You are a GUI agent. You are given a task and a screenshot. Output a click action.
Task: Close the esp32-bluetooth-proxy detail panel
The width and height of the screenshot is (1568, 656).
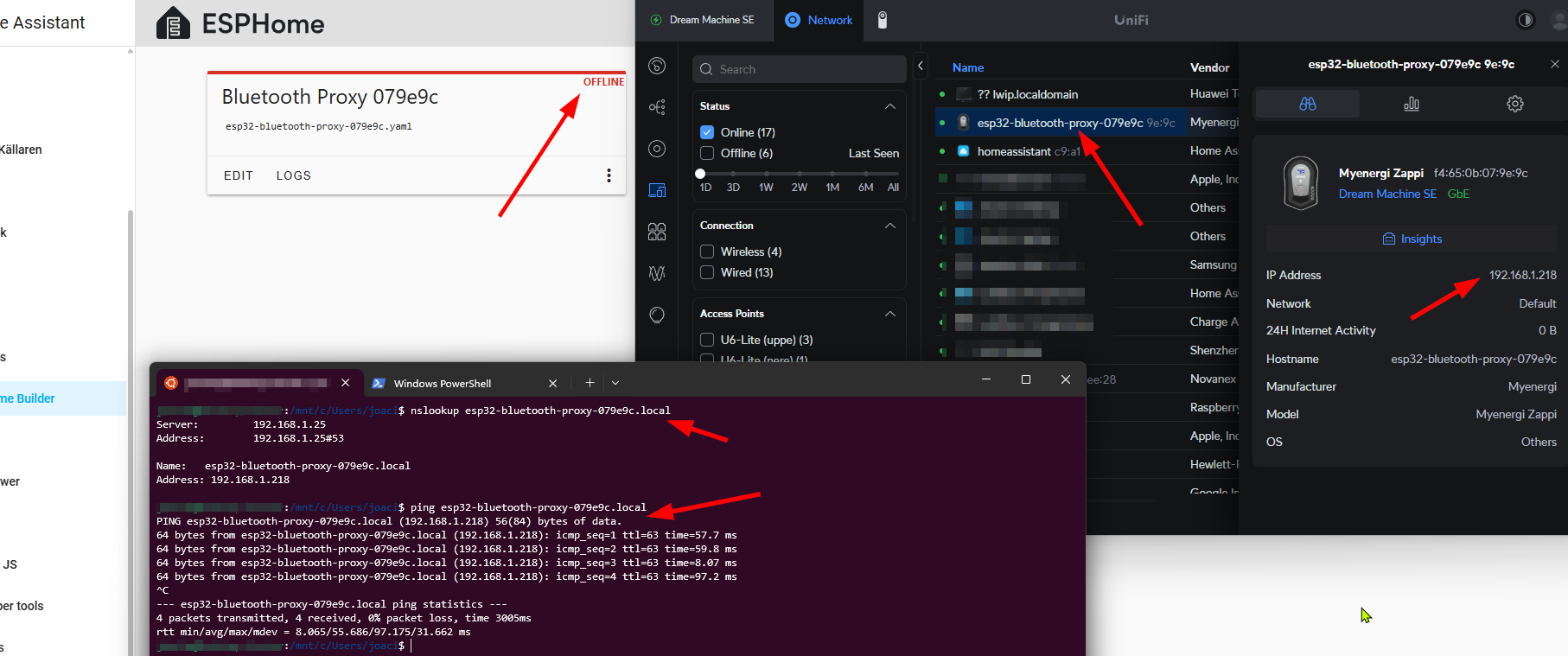1554,64
